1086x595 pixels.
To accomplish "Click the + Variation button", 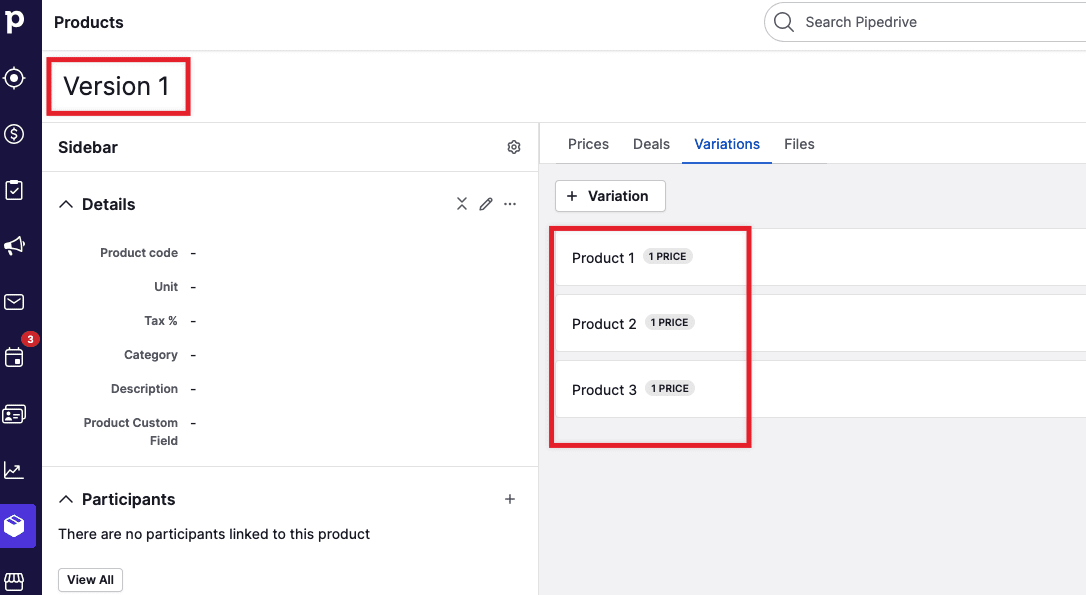I will [x=610, y=196].
